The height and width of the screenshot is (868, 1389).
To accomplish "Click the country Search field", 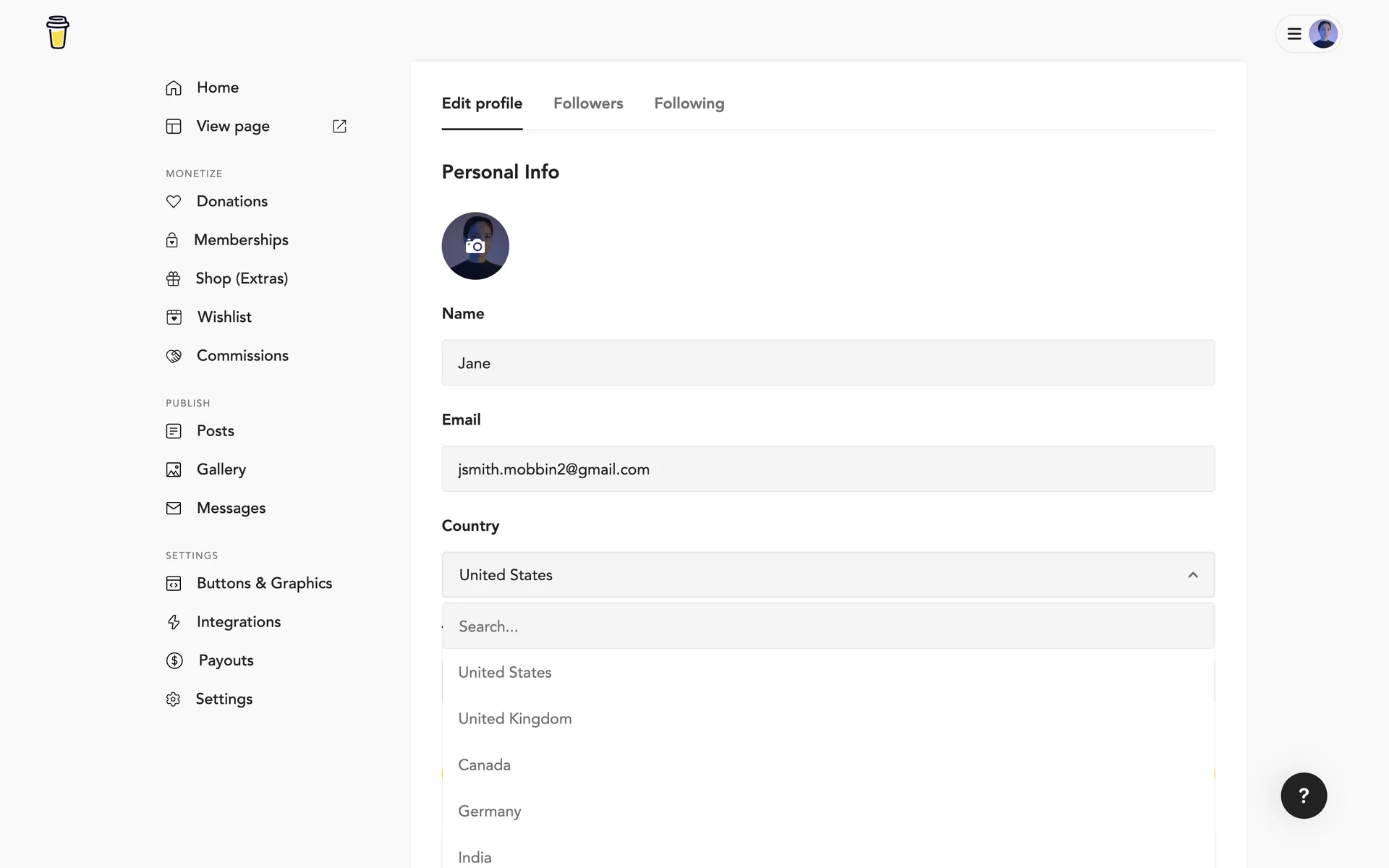I will click(828, 626).
